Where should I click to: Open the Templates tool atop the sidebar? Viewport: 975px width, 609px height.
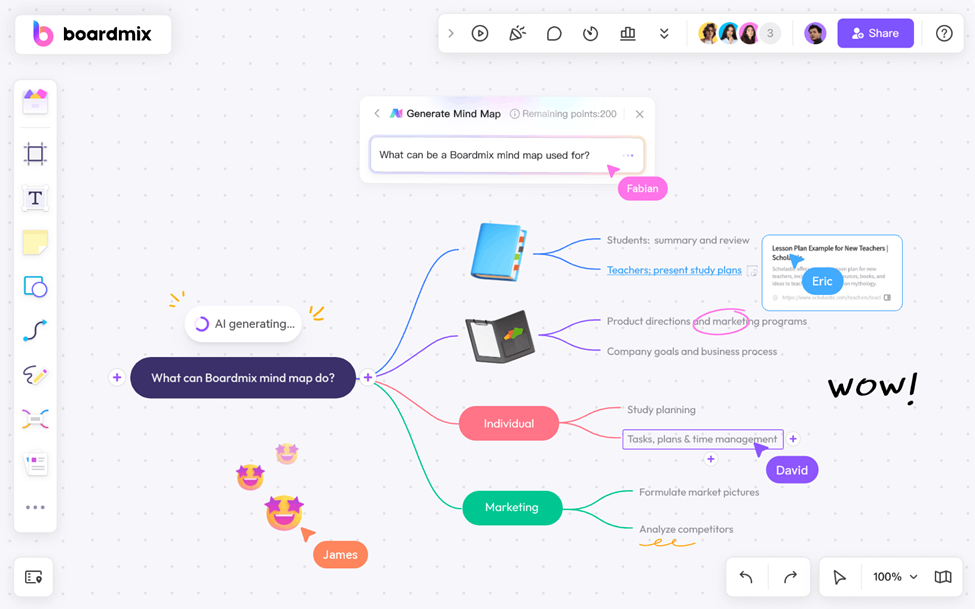(35, 100)
